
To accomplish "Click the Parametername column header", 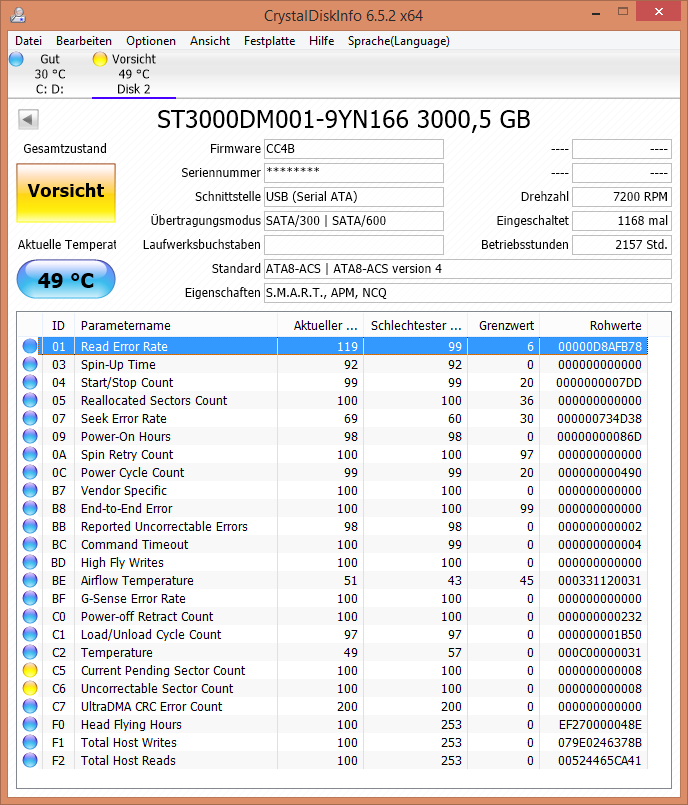I will coord(176,325).
